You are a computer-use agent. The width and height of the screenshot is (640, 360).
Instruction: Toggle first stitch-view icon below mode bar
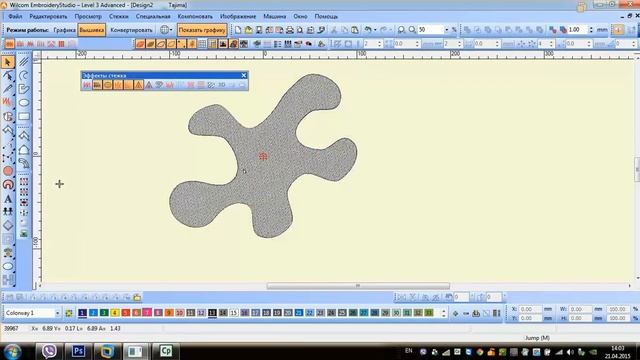coord(9,44)
